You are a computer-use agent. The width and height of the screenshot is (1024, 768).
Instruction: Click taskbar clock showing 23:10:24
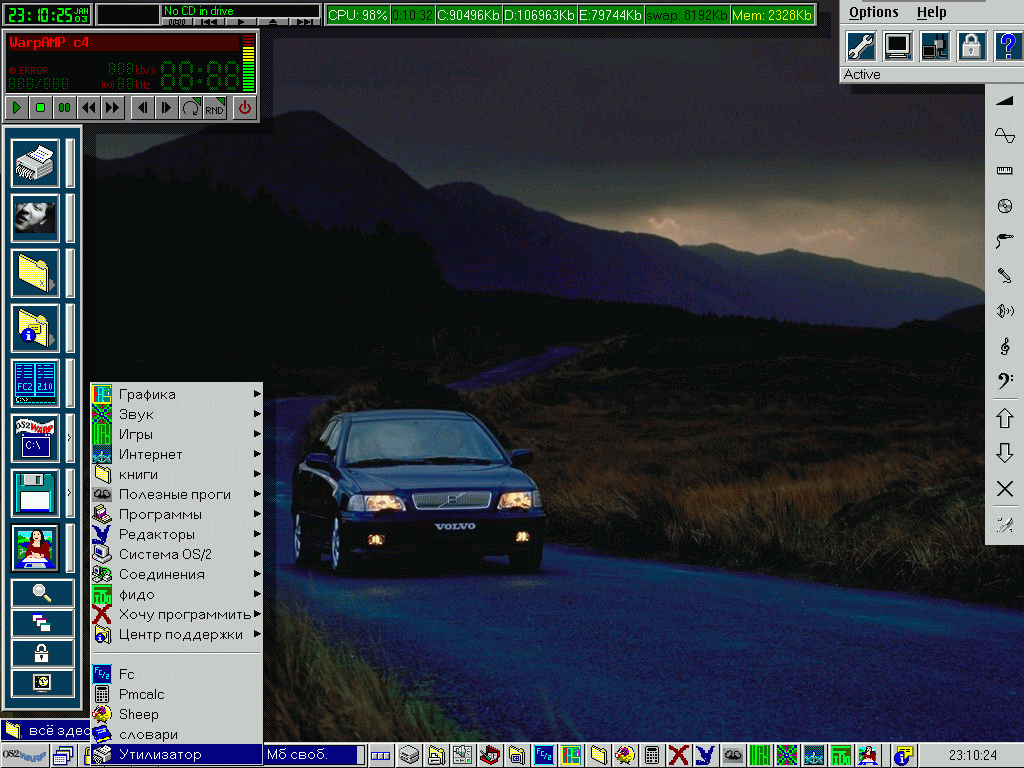coord(972,755)
